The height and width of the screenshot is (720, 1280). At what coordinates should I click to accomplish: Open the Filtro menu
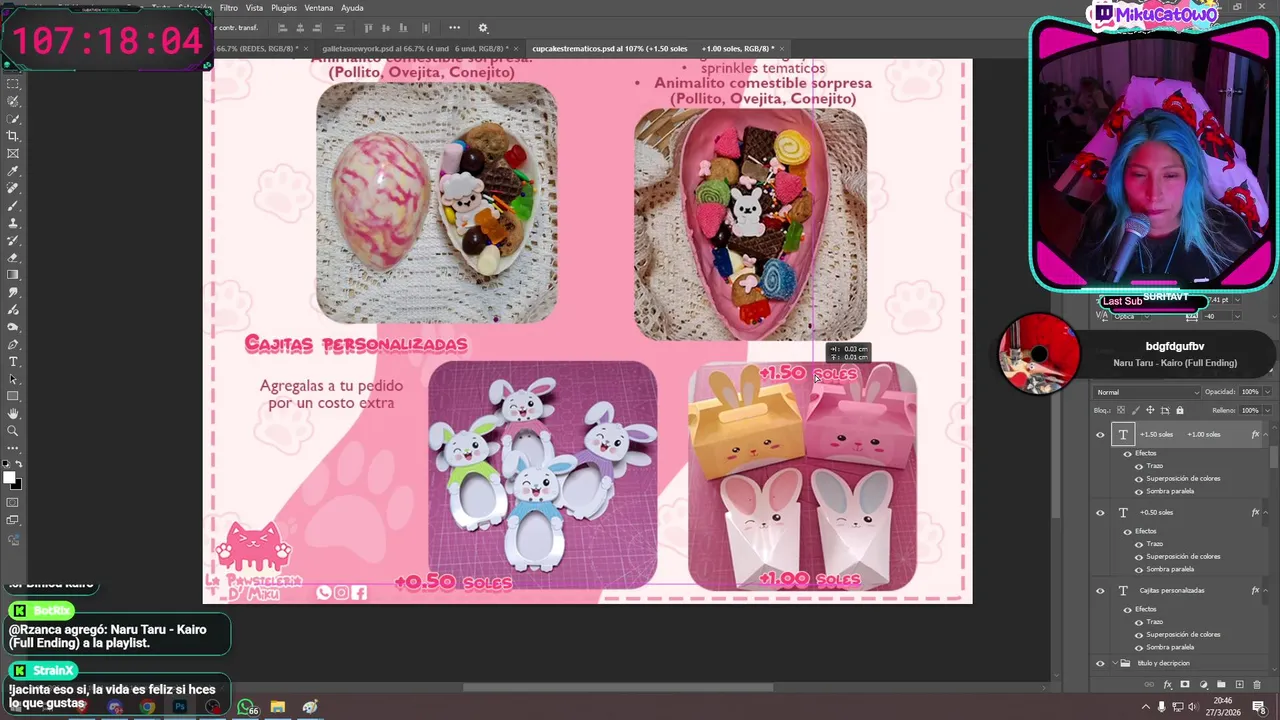click(228, 8)
